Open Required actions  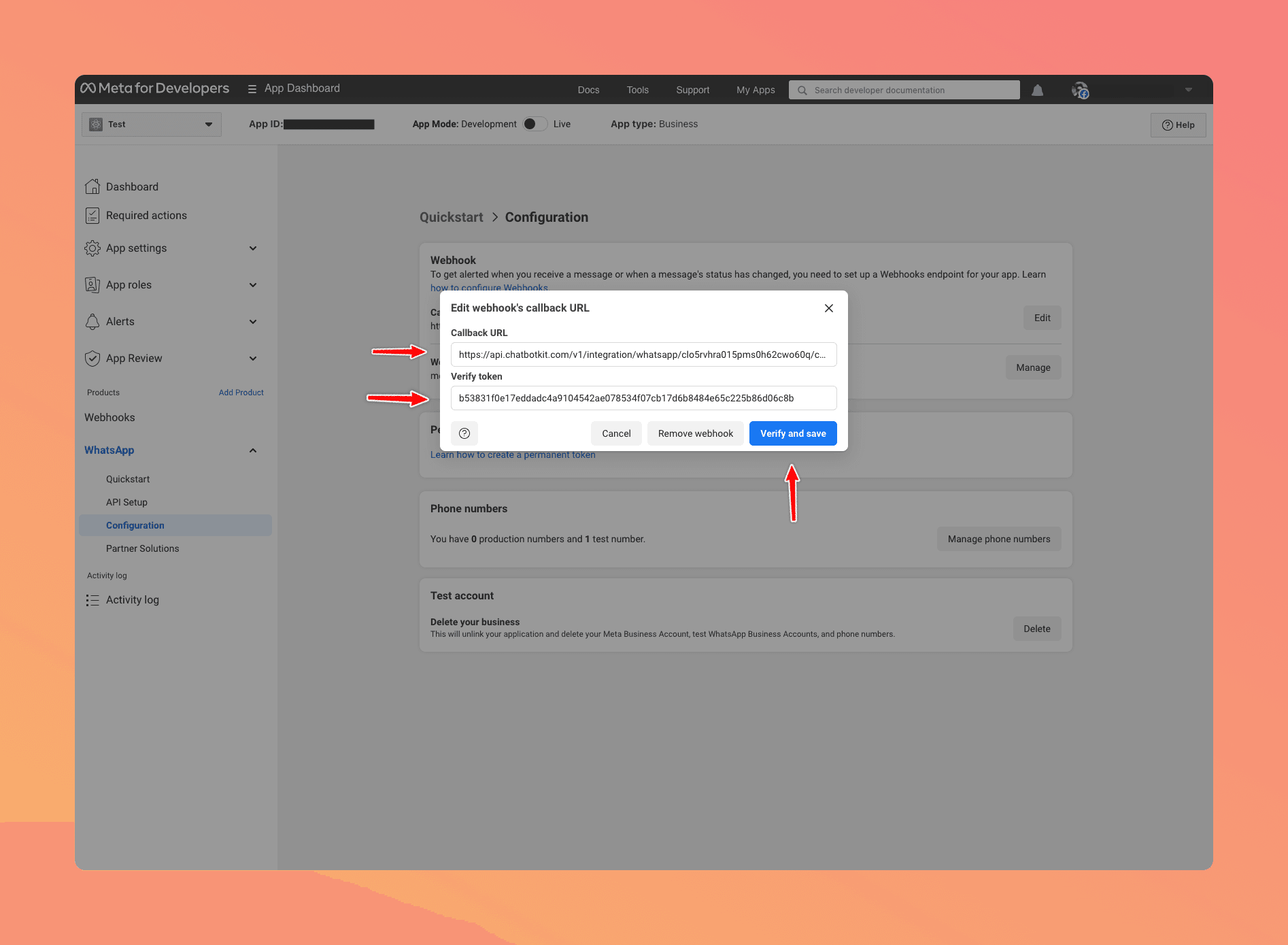click(x=146, y=216)
